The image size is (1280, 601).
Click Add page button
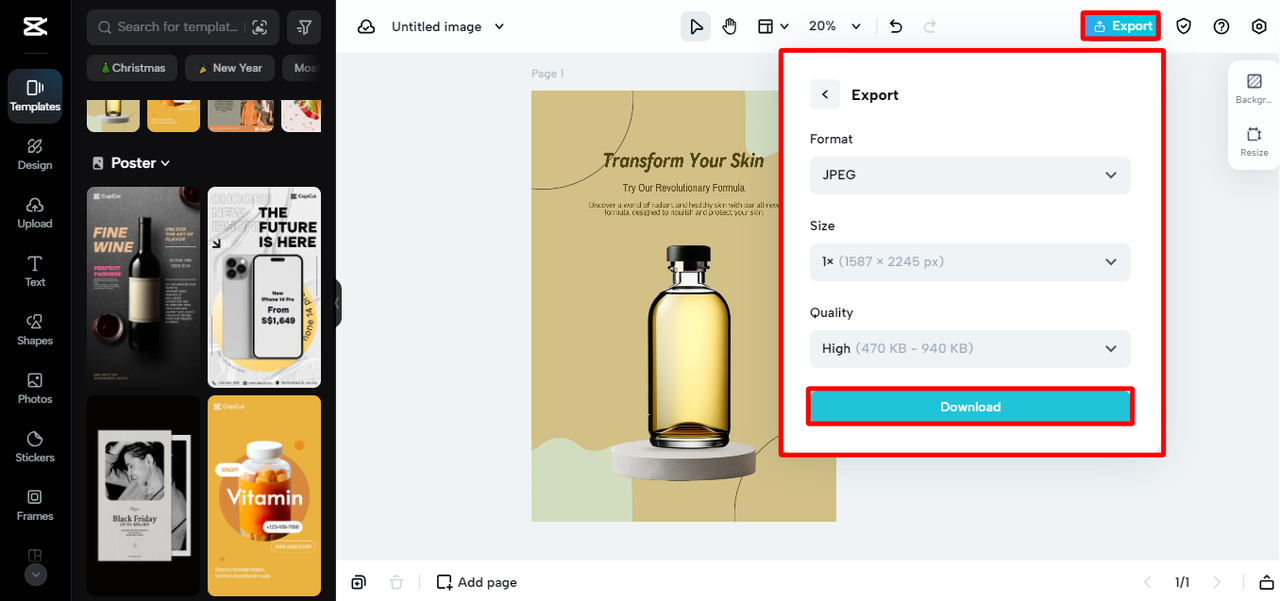click(x=477, y=582)
